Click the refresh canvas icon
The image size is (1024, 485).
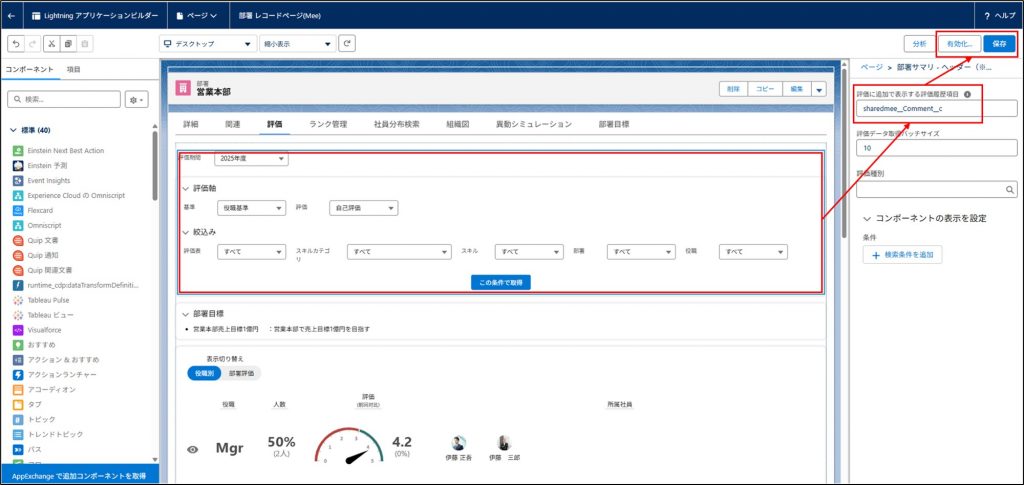(347, 44)
